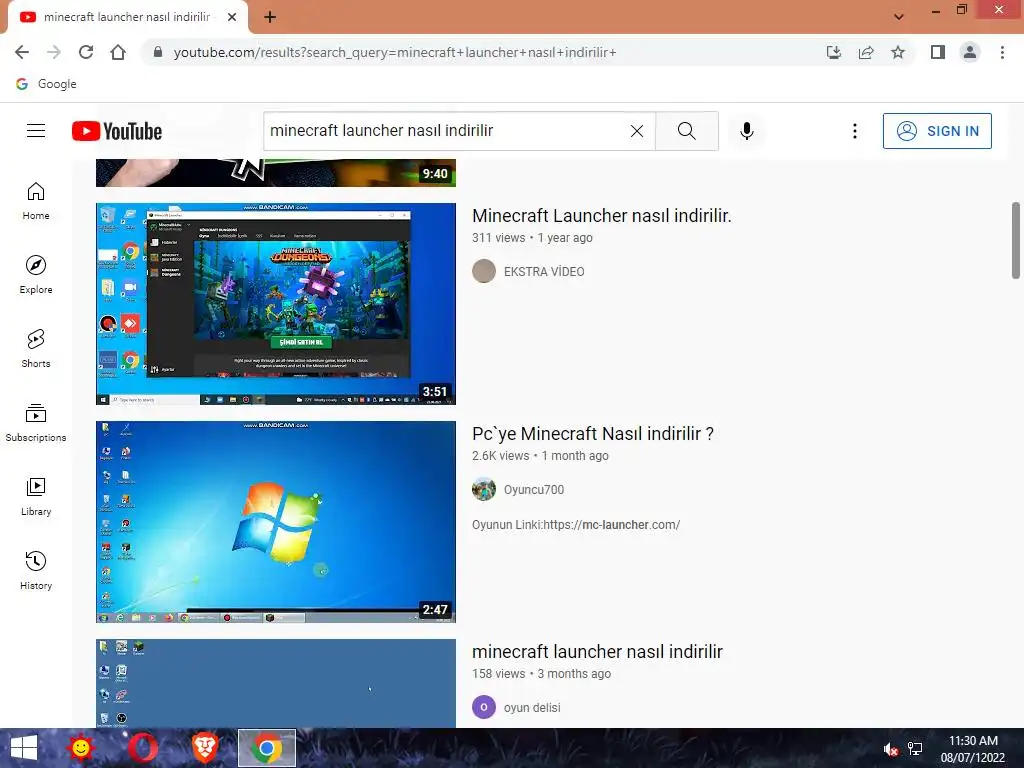Click the browser forward arrow
Screen dimensions: 1024x768
click(x=54, y=52)
